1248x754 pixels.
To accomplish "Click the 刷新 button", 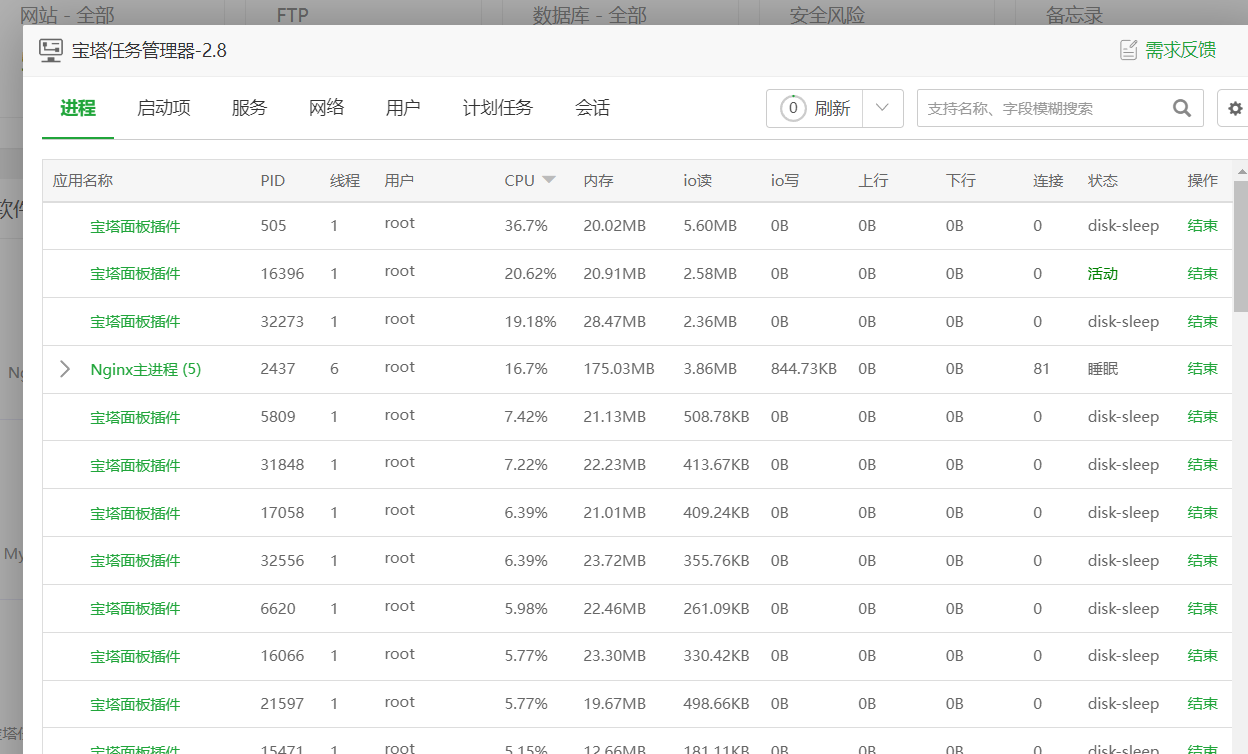I will [832, 108].
